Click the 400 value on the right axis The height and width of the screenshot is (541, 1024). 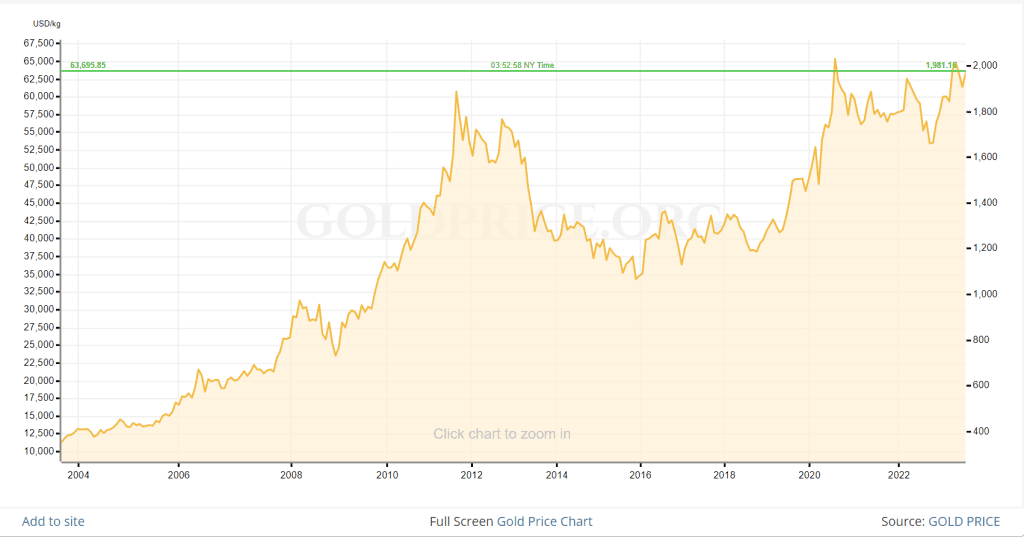click(984, 431)
